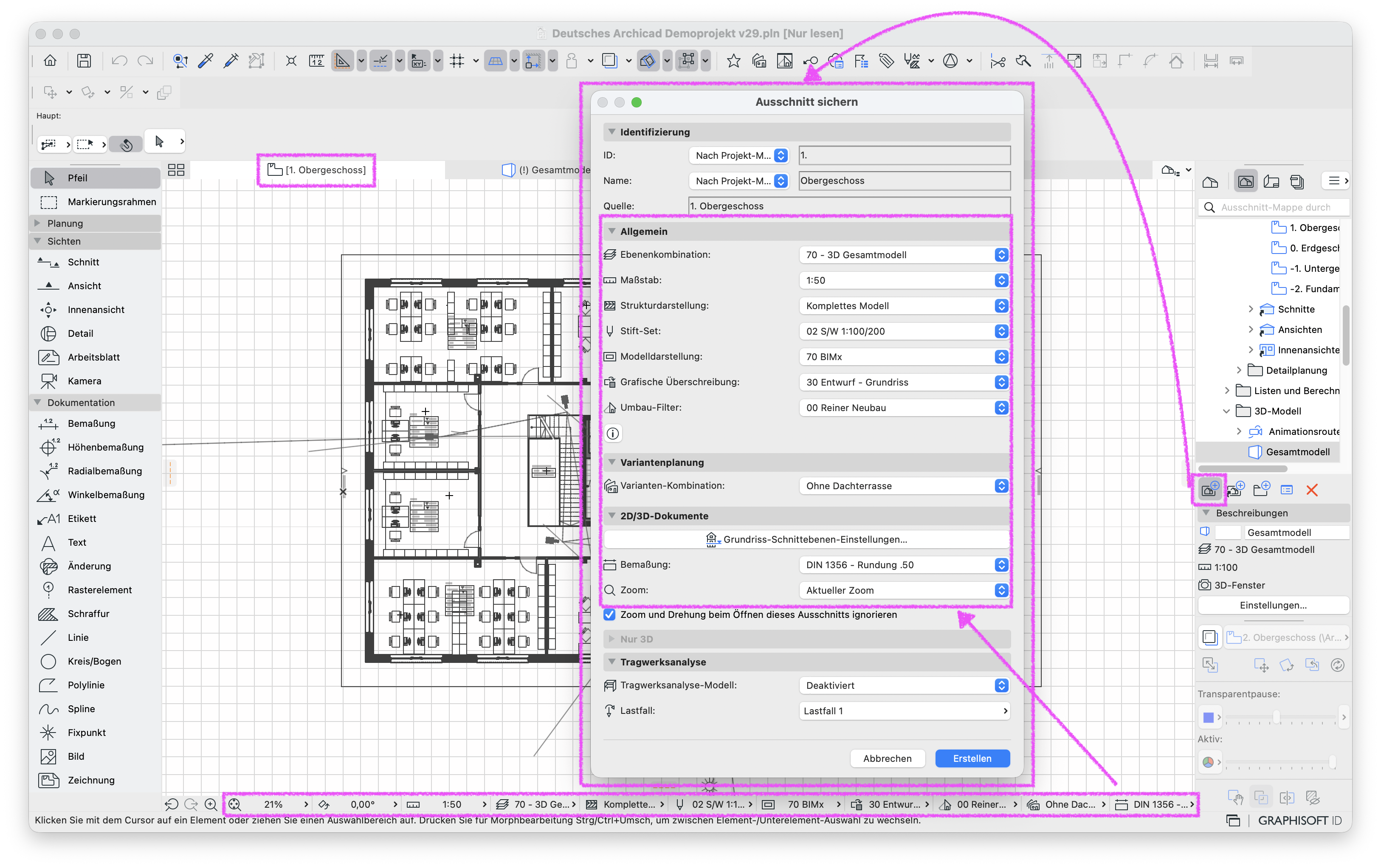This screenshot has height=868, width=1381.
Task: Expand the Nur 3D section
Action: click(x=612, y=639)
